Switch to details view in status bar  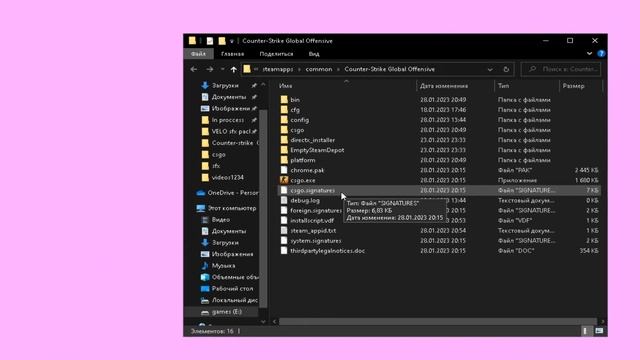tap(585, 331)
